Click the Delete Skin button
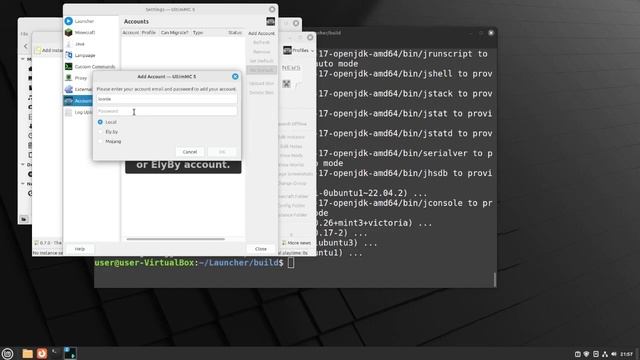This screenshot has width=640, height=360. (261, 93)
